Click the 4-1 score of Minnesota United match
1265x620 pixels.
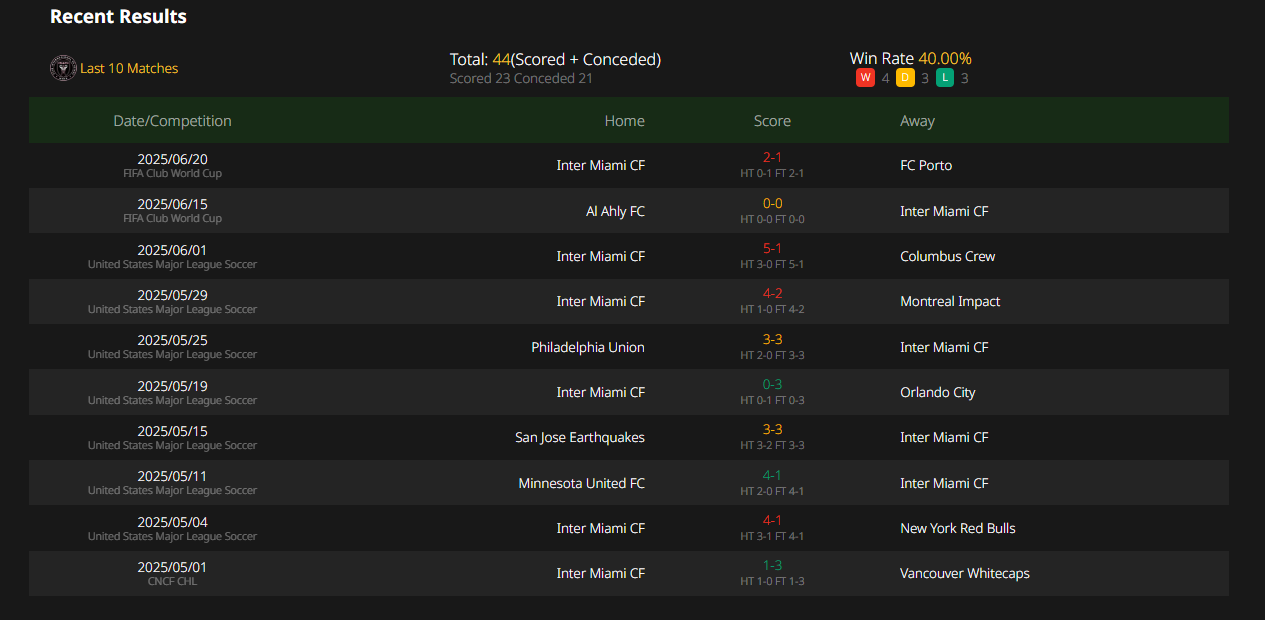pos(772,475)
